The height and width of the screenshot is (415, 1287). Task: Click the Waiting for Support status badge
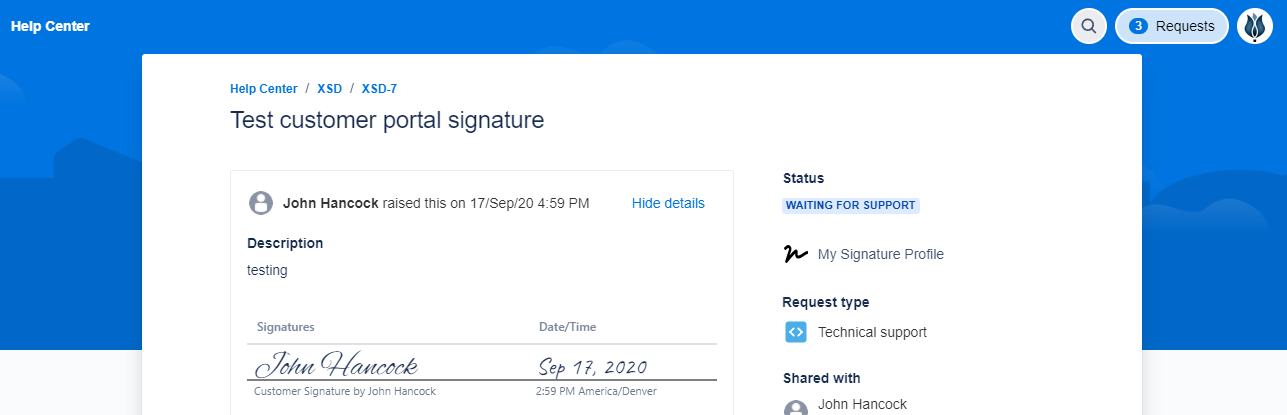coord(851,205)
